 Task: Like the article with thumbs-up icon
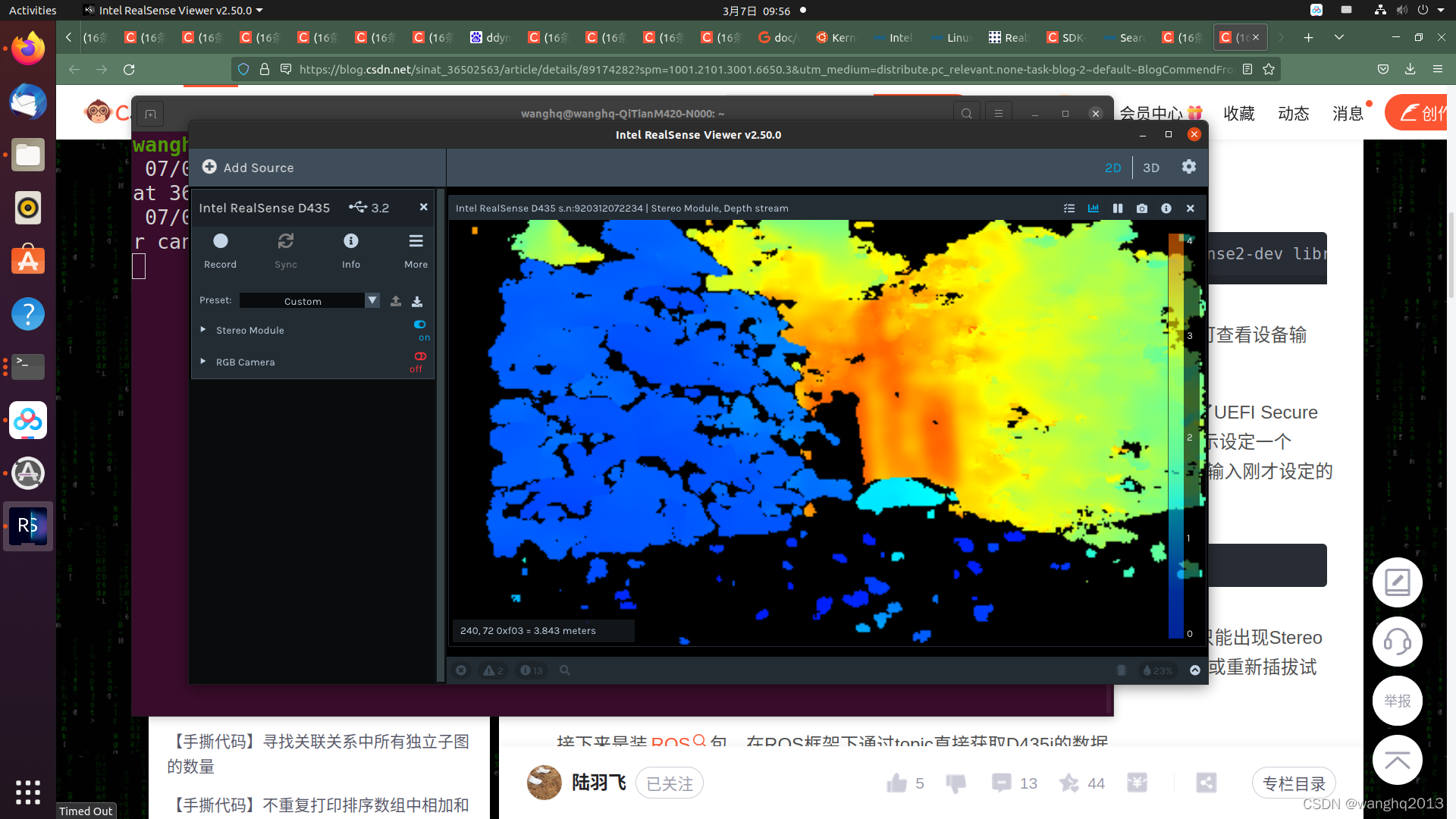[x=897, y=783]
